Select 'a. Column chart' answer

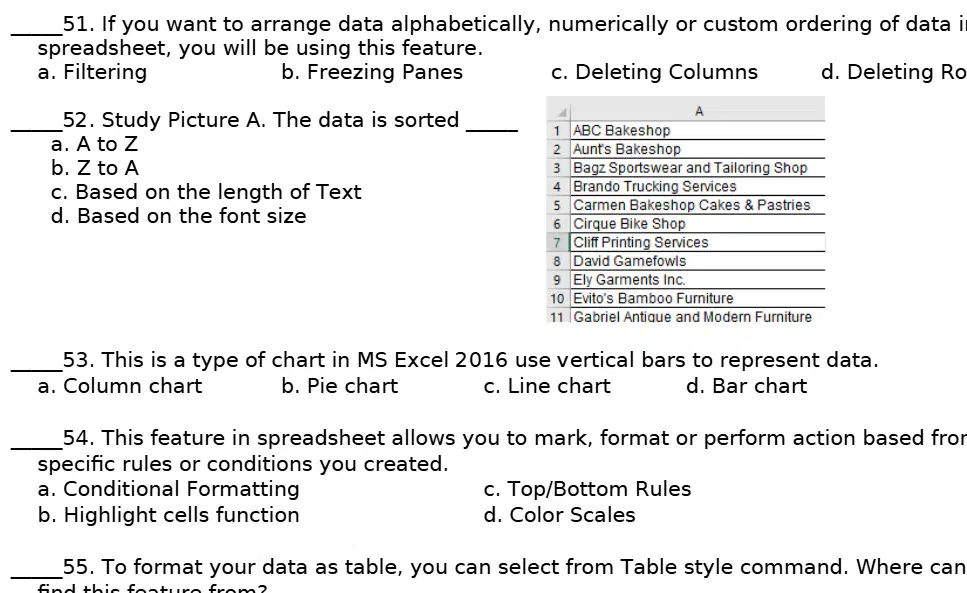coord(120,386)
